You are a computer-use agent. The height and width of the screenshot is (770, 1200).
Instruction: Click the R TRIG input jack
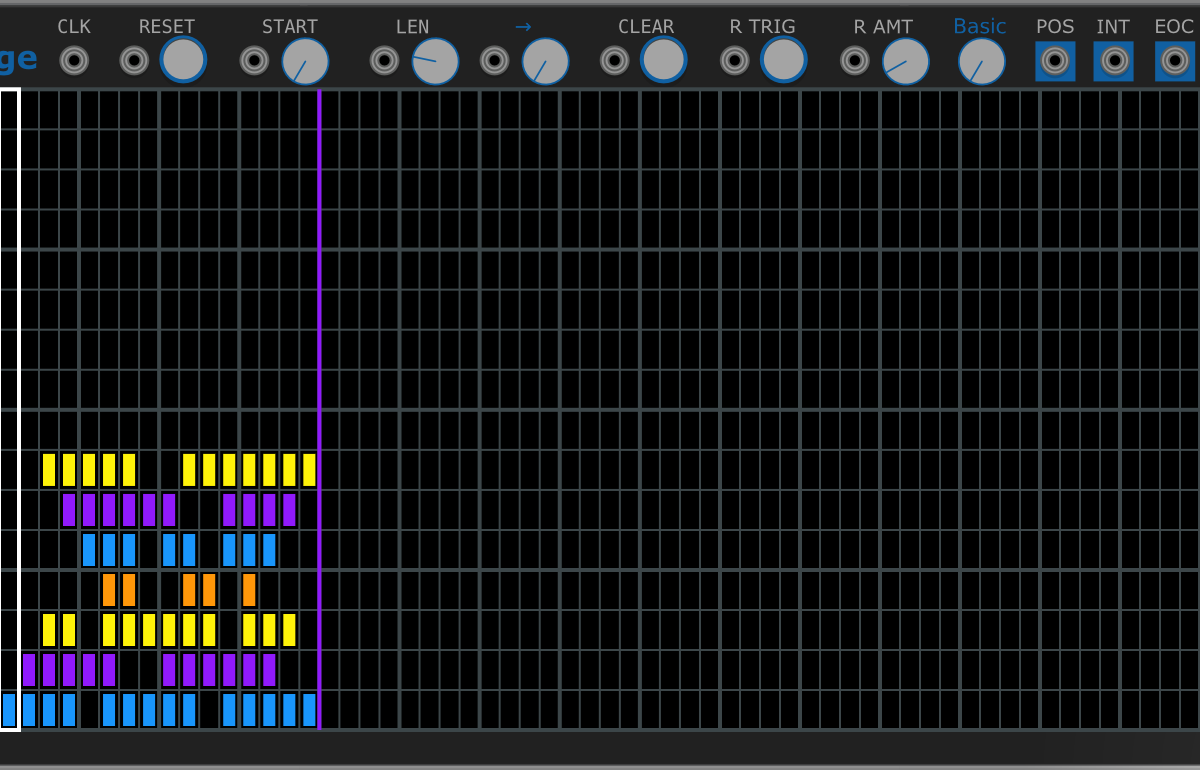point(734,61)
